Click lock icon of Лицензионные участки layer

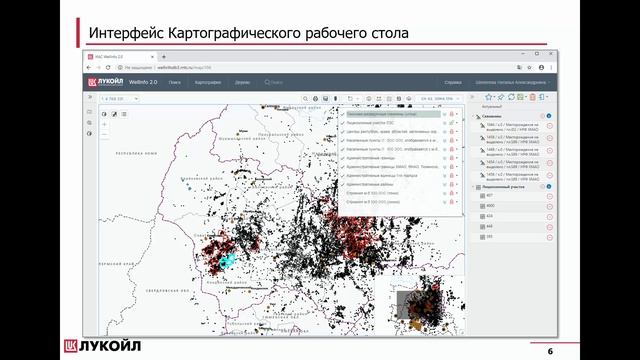pyautogui.click(x=451, y=123)
